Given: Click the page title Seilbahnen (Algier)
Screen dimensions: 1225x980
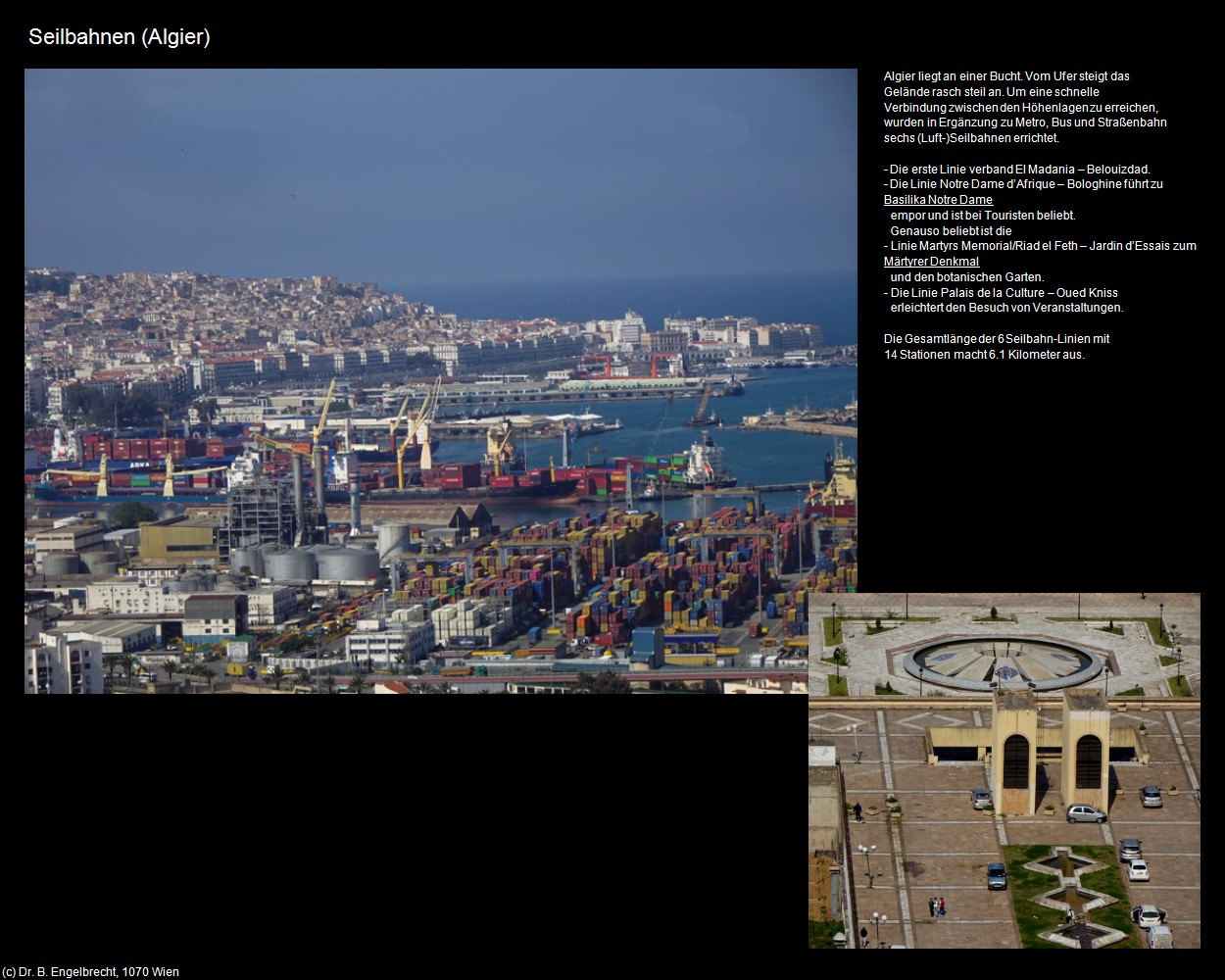Looking at the screenshot, I should 120,37.
